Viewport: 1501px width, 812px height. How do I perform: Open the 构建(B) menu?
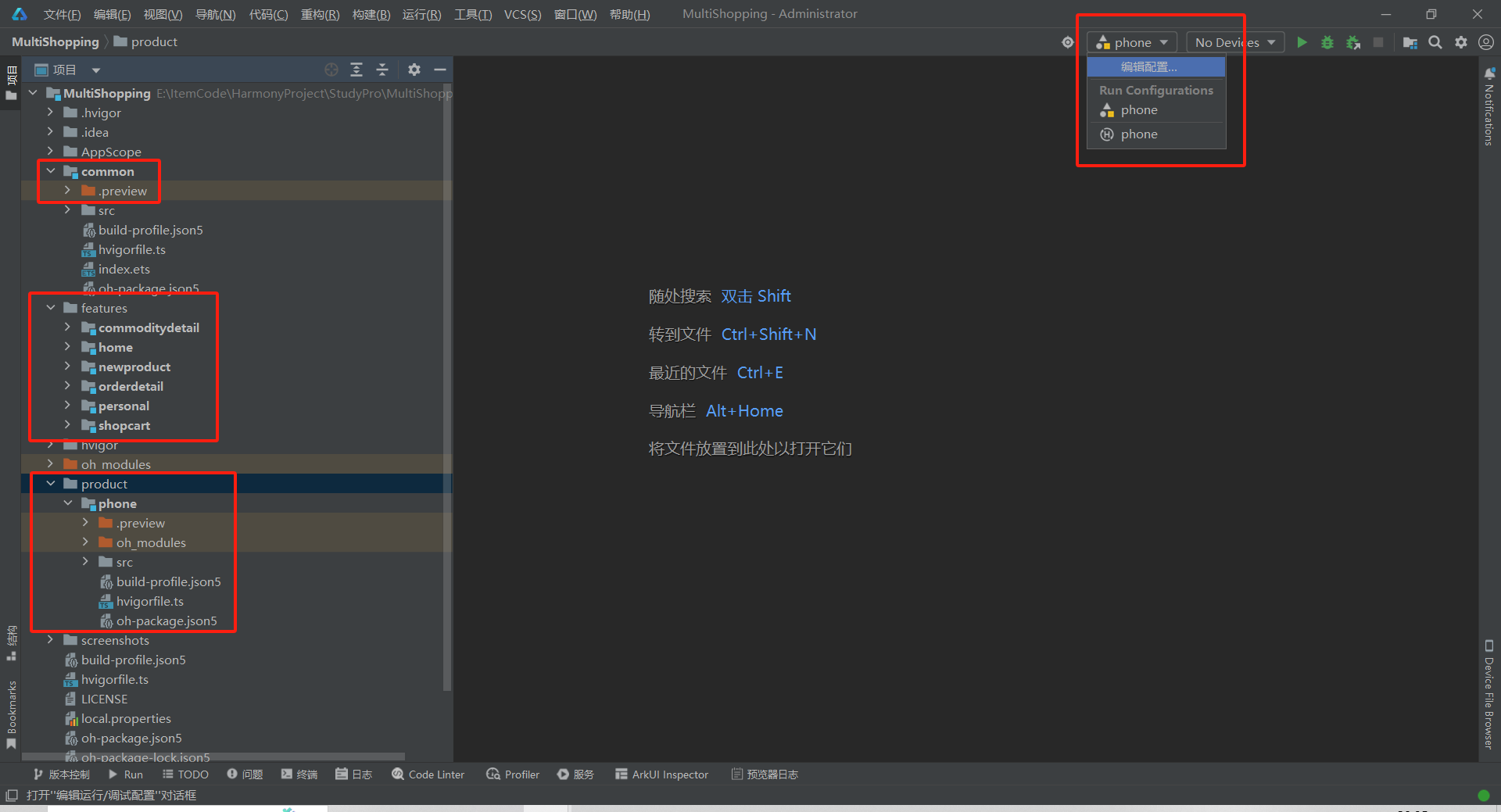(x=371, y=14)
